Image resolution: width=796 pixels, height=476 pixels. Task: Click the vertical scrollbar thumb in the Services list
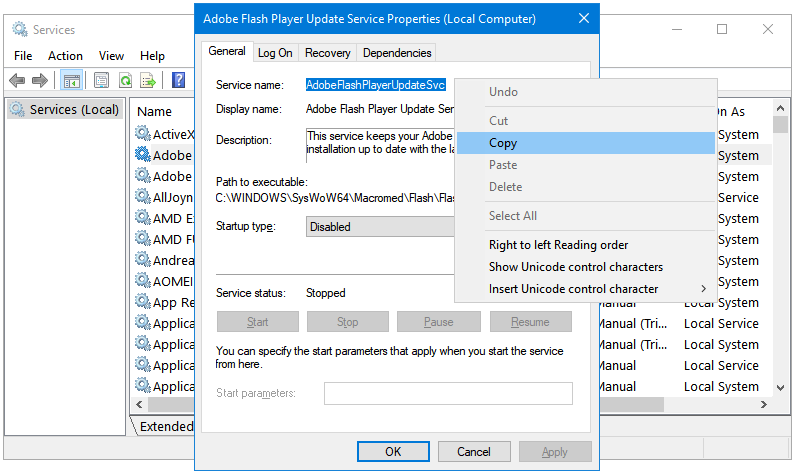[x=781, y=124]
